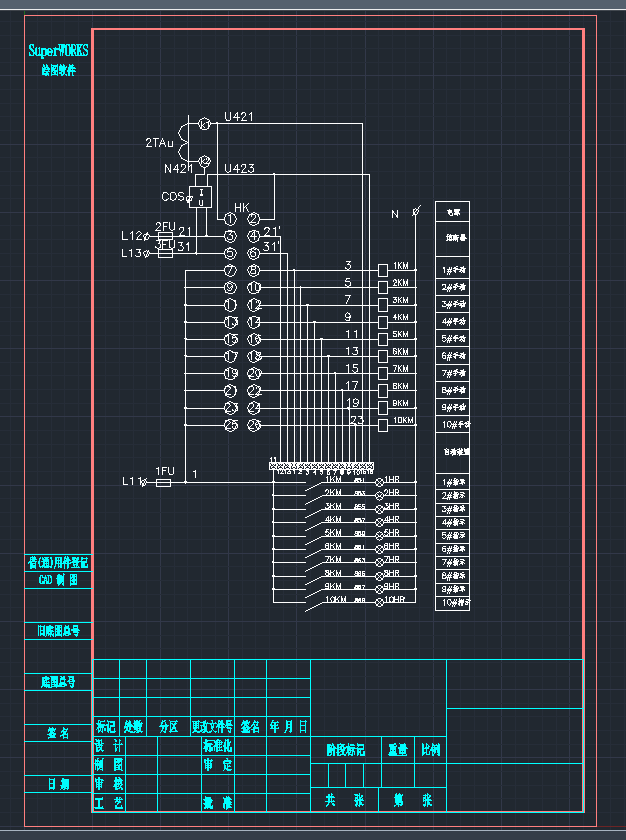
Task: Click HK switch terminal circle 1
Action: (230, 219)
